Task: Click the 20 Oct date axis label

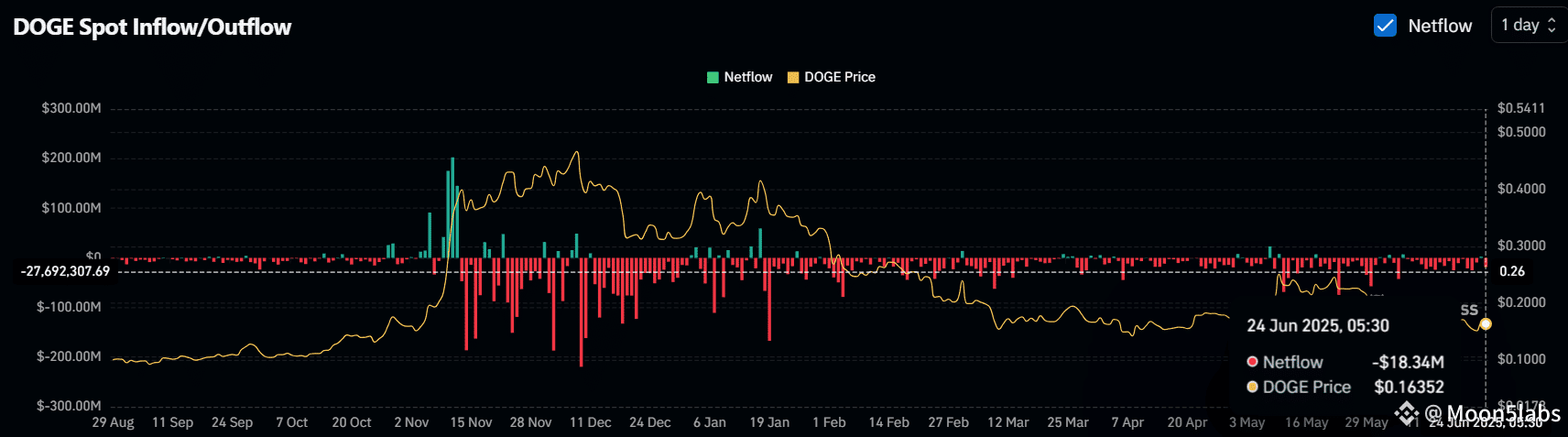Action: pyautogui.click(x=352, y=422)
